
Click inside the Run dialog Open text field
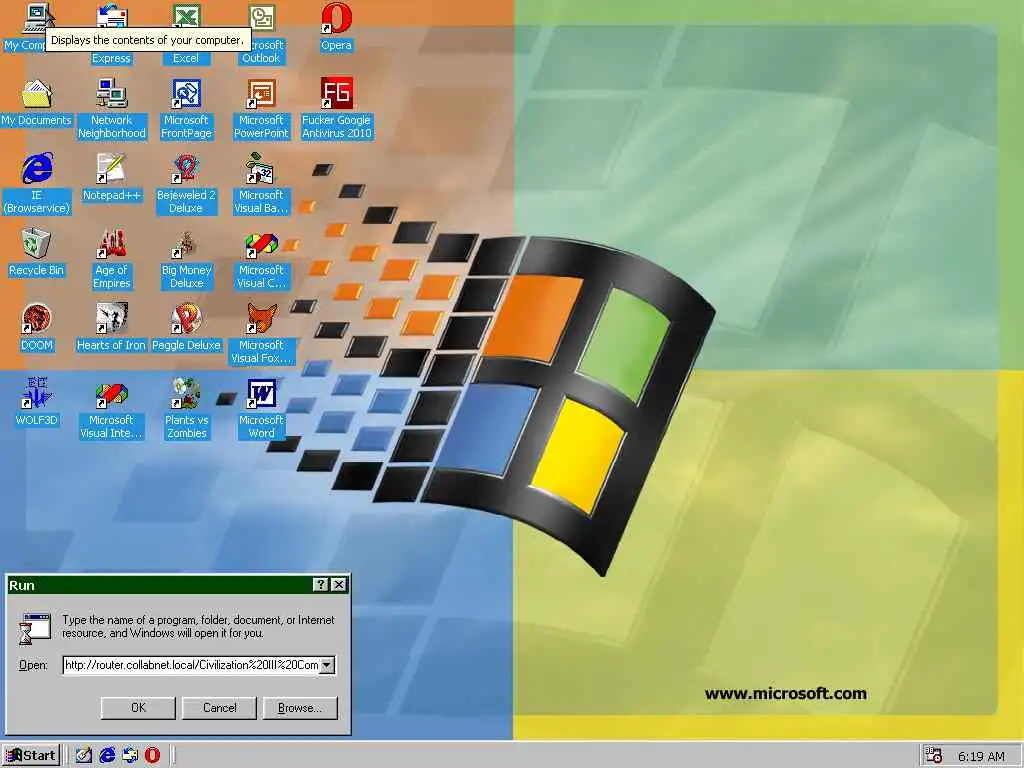coord(192,665)
